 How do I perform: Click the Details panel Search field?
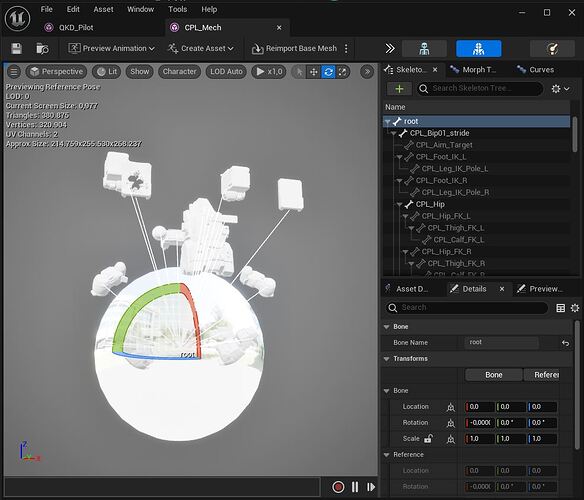[466, 308]
